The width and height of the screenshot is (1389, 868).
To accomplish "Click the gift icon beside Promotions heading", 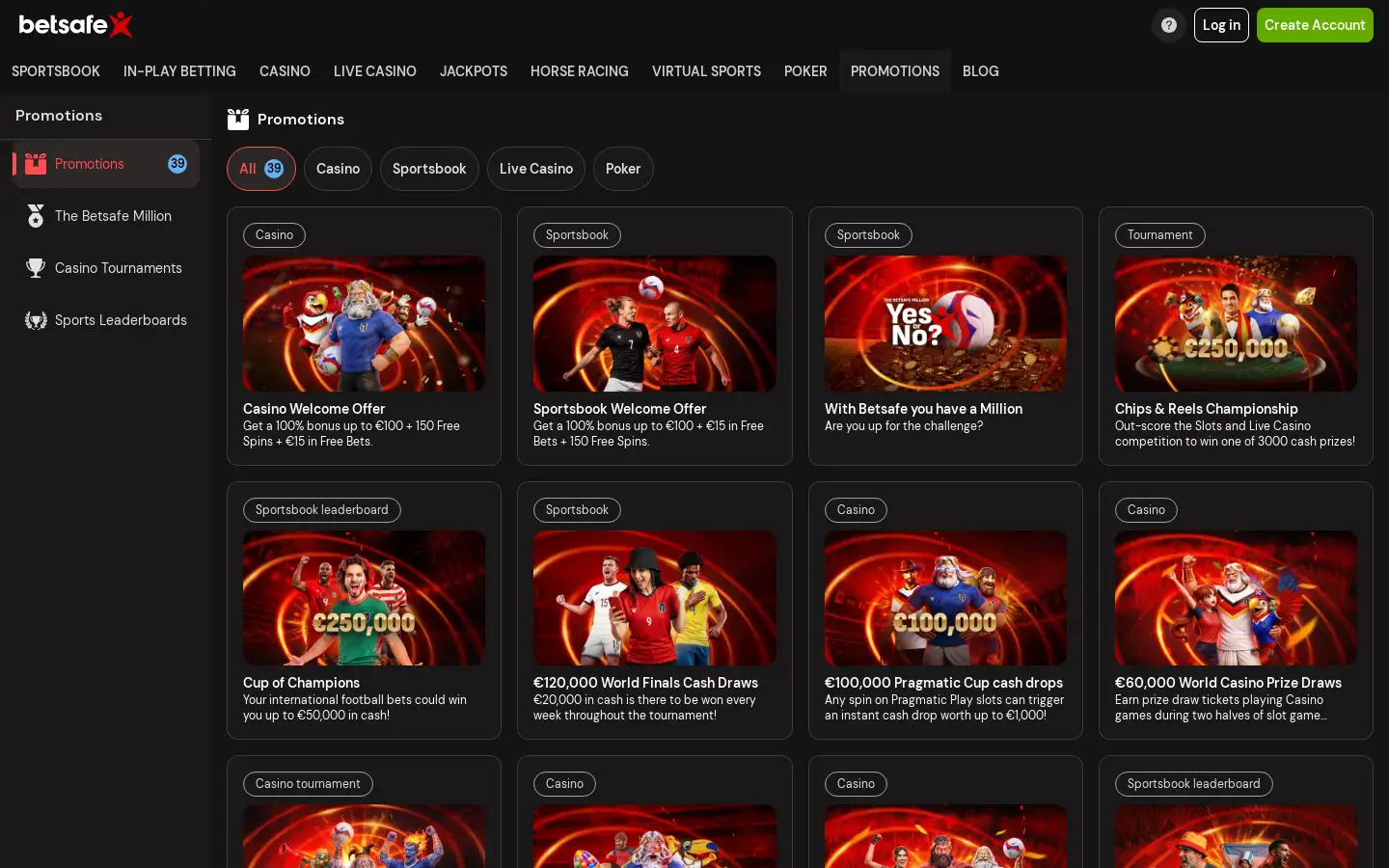I will (238, 120).
